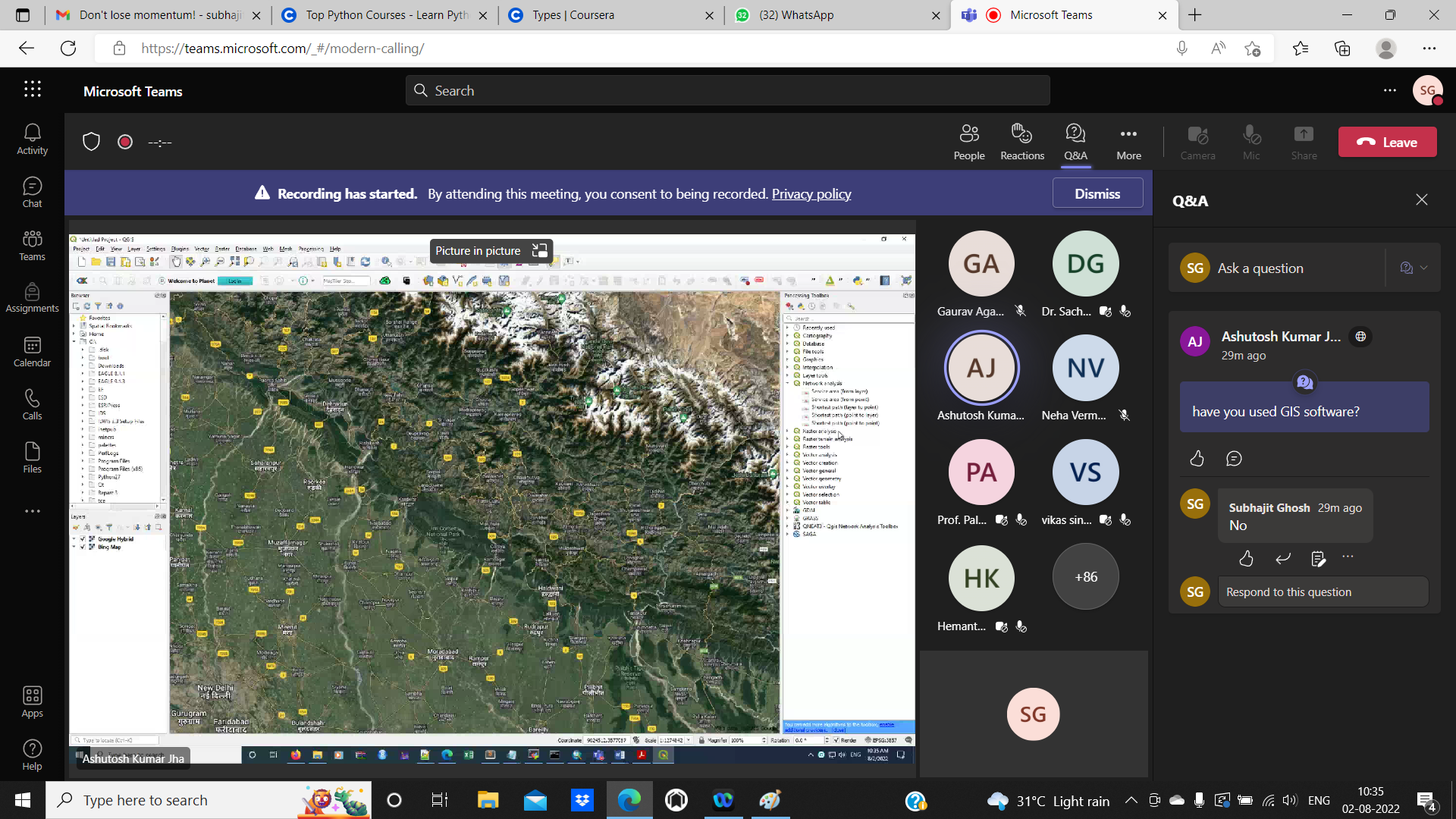Show the +86 additional participants
Screen dimensions: 1456x819
click(1085, 577)
